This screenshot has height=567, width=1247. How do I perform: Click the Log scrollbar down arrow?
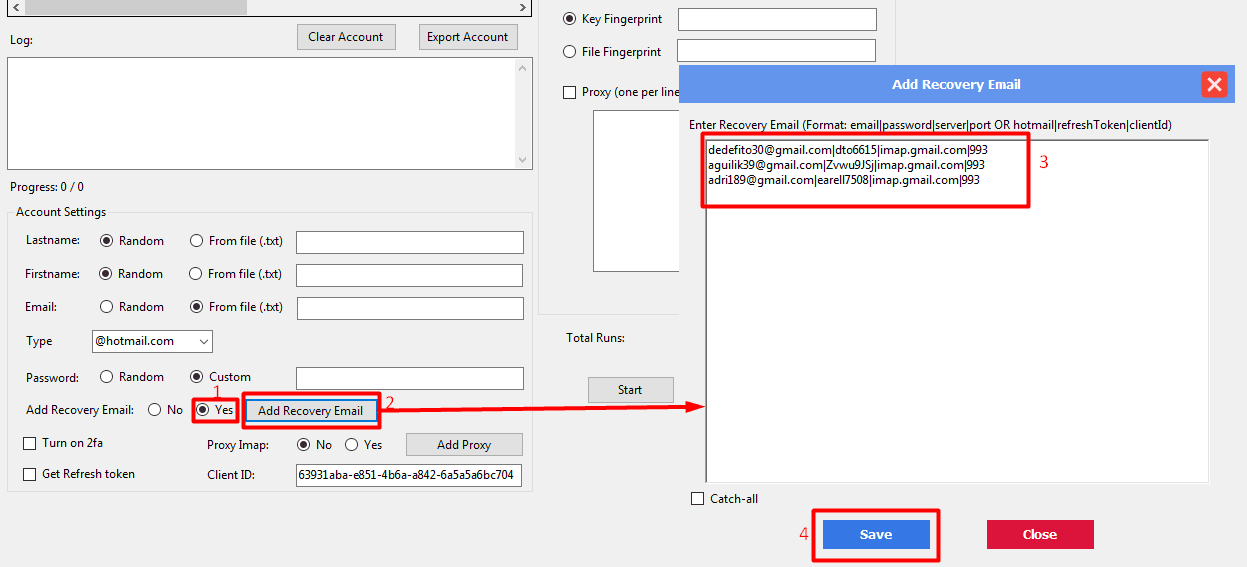(x=524, y=160)
